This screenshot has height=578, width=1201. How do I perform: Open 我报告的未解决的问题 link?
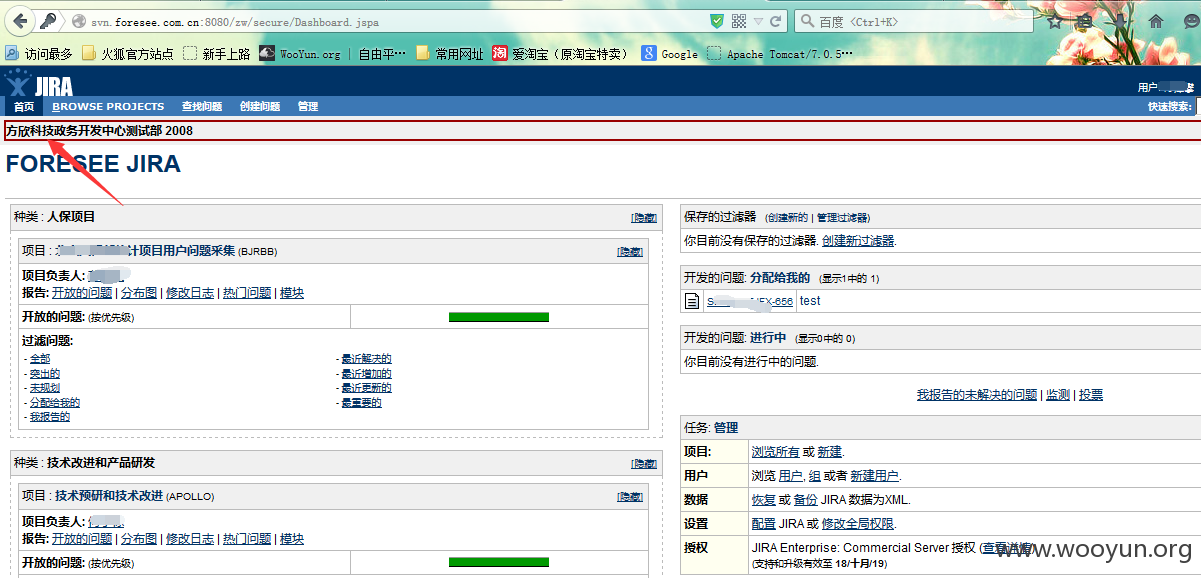(977, 395)
